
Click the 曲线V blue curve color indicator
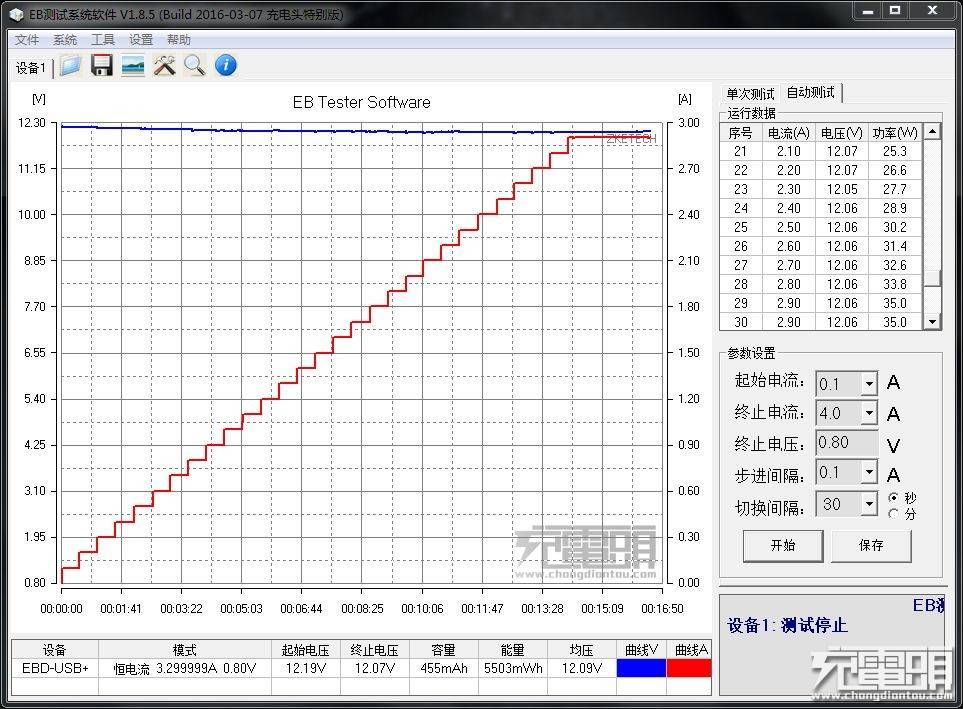pos(641,666)
